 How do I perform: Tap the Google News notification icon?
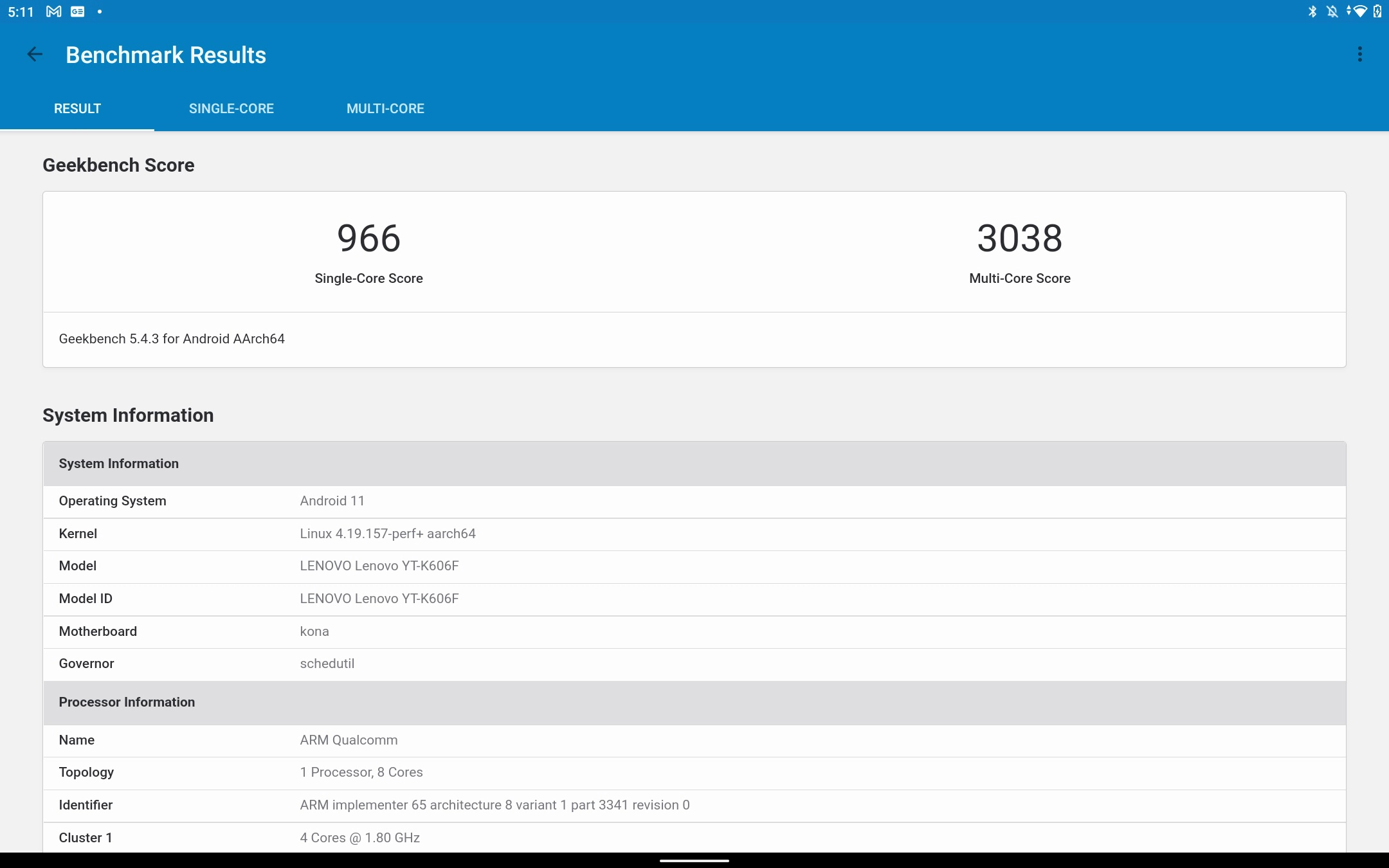(x=78, y=12)
